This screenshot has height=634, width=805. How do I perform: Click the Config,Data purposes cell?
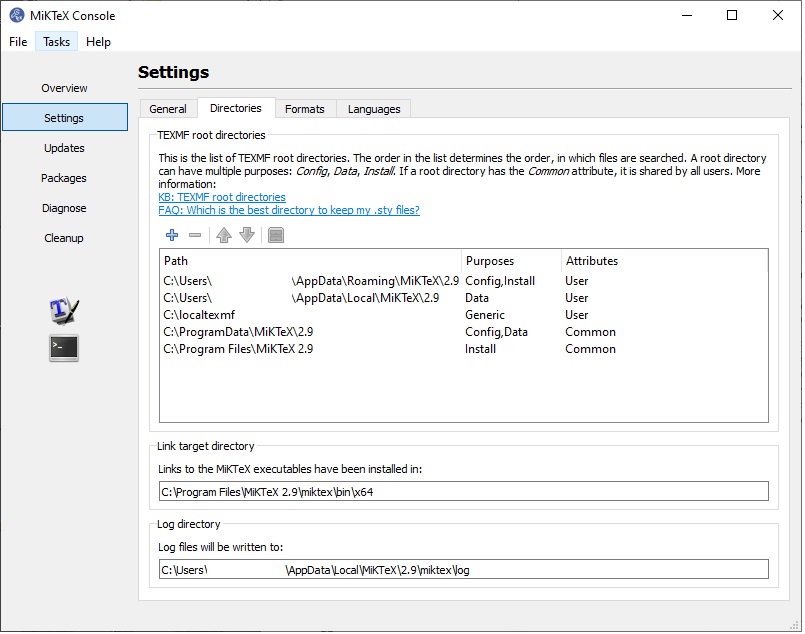[x=496, y=332]
